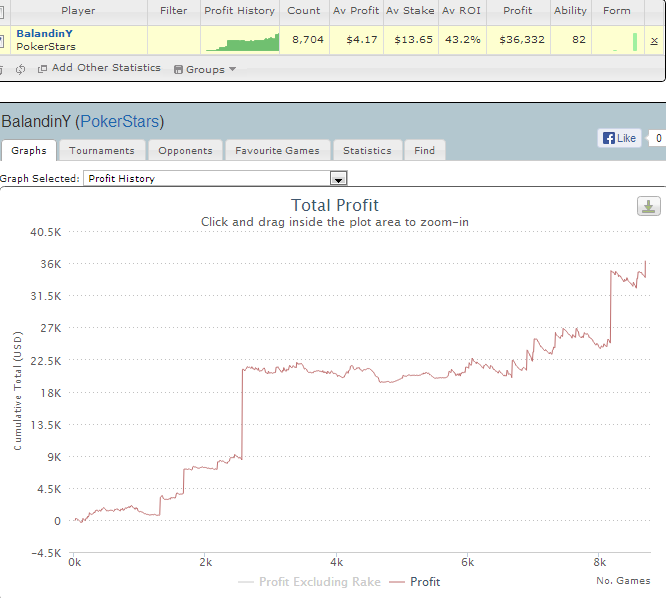Open the Graph Selected dropdown arrow
666x598 pixels.
339,178
